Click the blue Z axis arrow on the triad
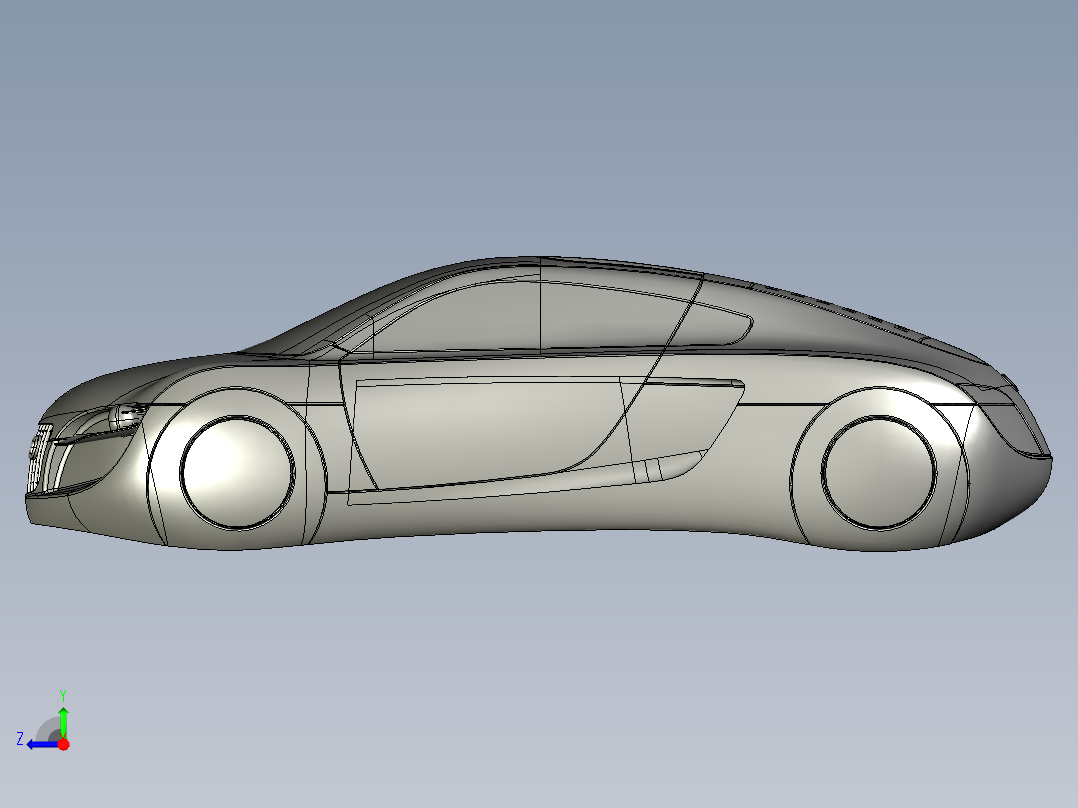 pyautogui.click(x=42, y=745)
